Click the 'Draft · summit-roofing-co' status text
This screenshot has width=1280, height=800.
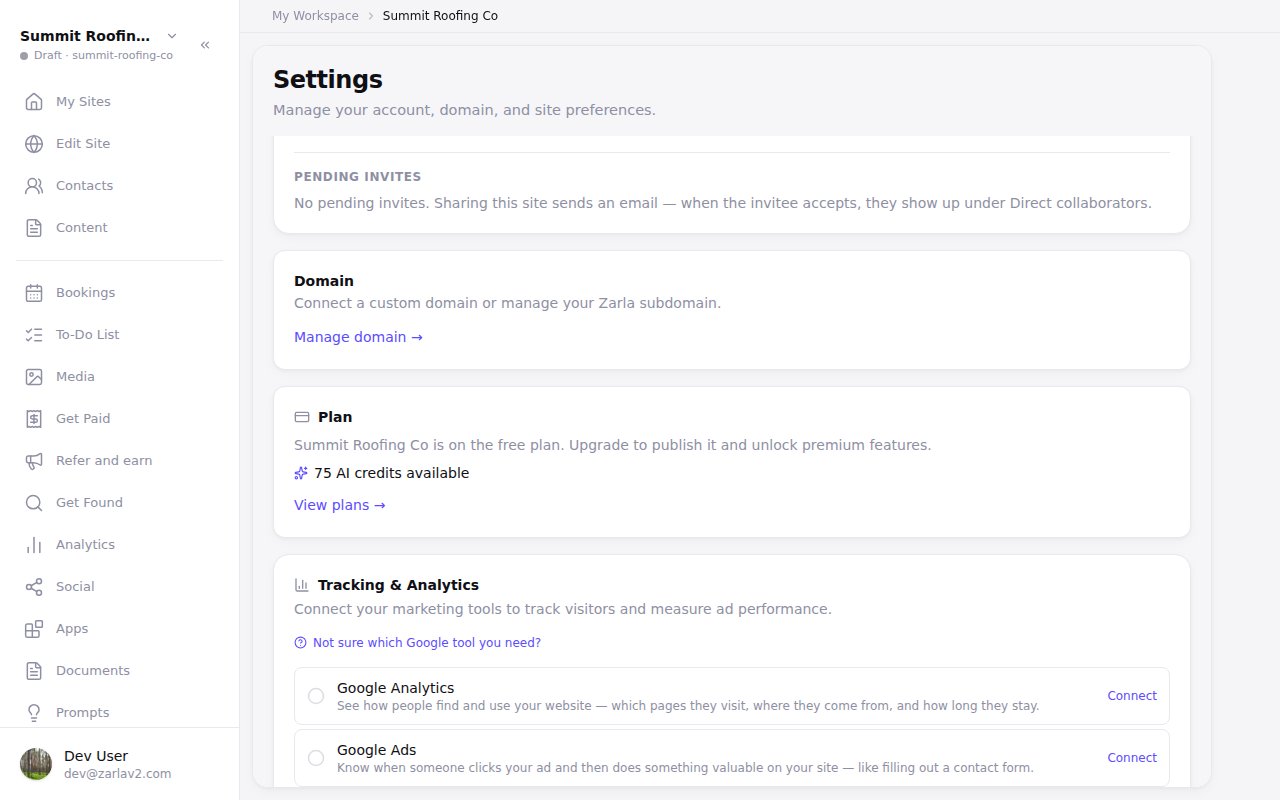(x=103, y=56)
